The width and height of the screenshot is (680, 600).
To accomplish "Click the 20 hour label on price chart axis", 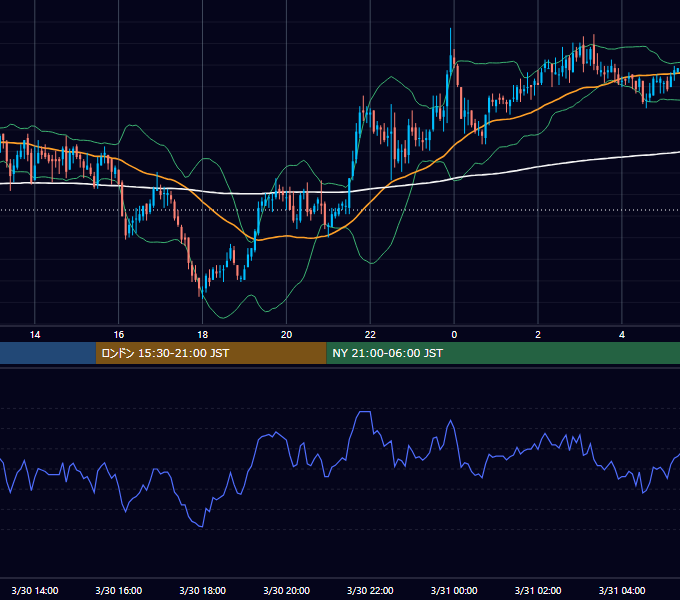I will tap(286, 335).
